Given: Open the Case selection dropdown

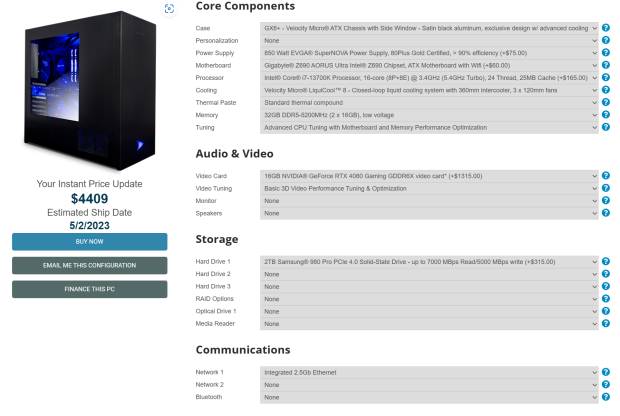Looking at the screenshot, I should tap(429, 28).
